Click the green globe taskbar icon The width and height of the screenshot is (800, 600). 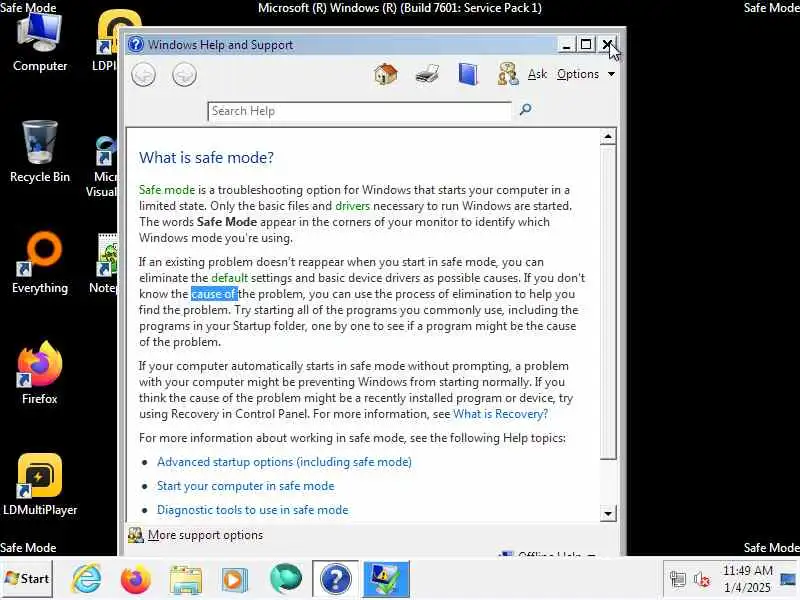pyautogui.click(x=285, y=579)
